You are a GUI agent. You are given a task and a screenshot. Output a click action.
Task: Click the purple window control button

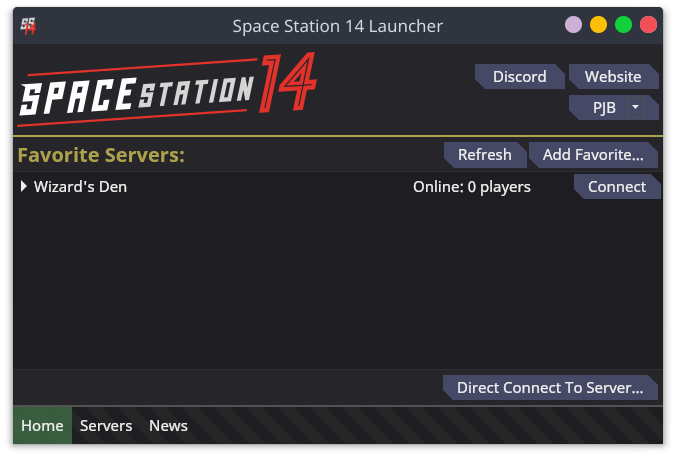(573, 26)
